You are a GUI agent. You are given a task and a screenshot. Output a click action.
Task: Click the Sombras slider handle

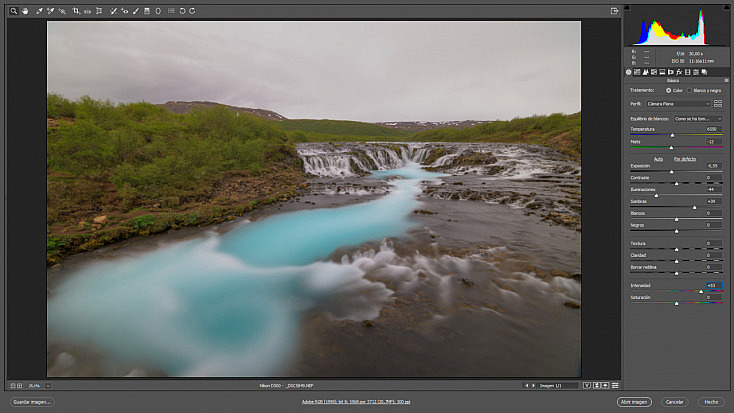pos(694,207)
